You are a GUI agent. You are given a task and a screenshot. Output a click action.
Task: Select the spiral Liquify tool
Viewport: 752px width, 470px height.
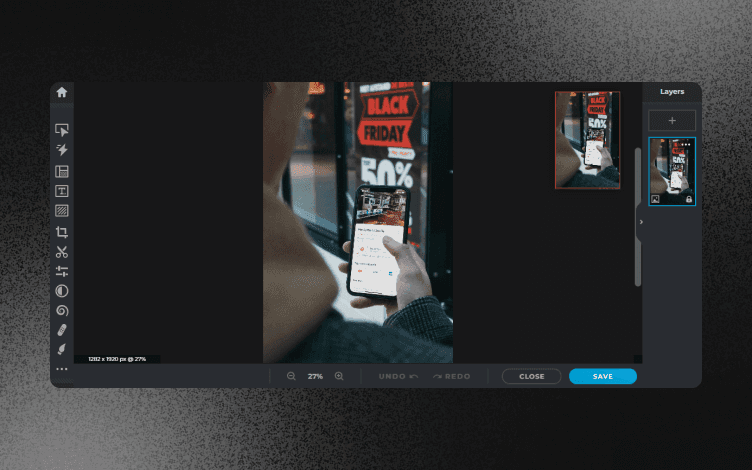pos(61,311)
